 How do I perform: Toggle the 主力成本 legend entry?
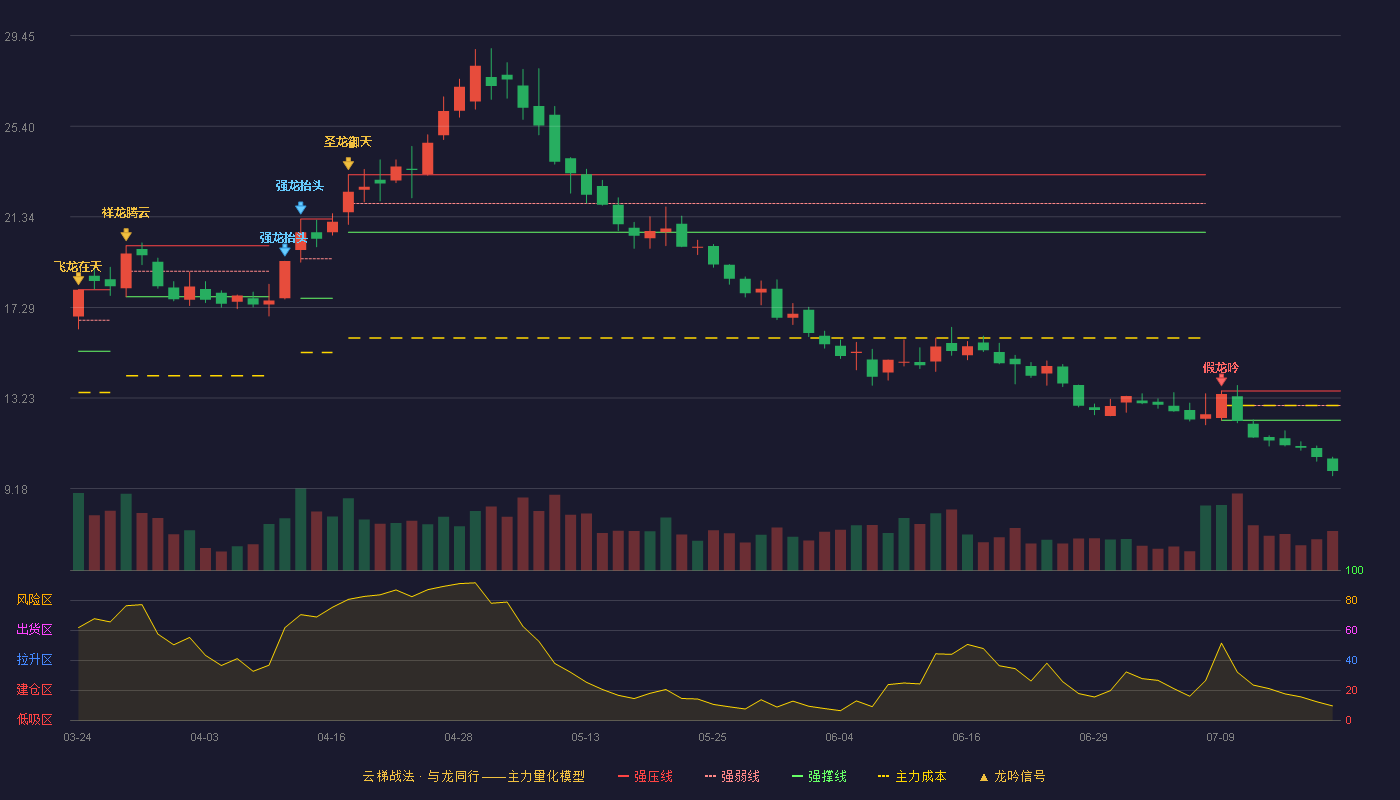911,776
